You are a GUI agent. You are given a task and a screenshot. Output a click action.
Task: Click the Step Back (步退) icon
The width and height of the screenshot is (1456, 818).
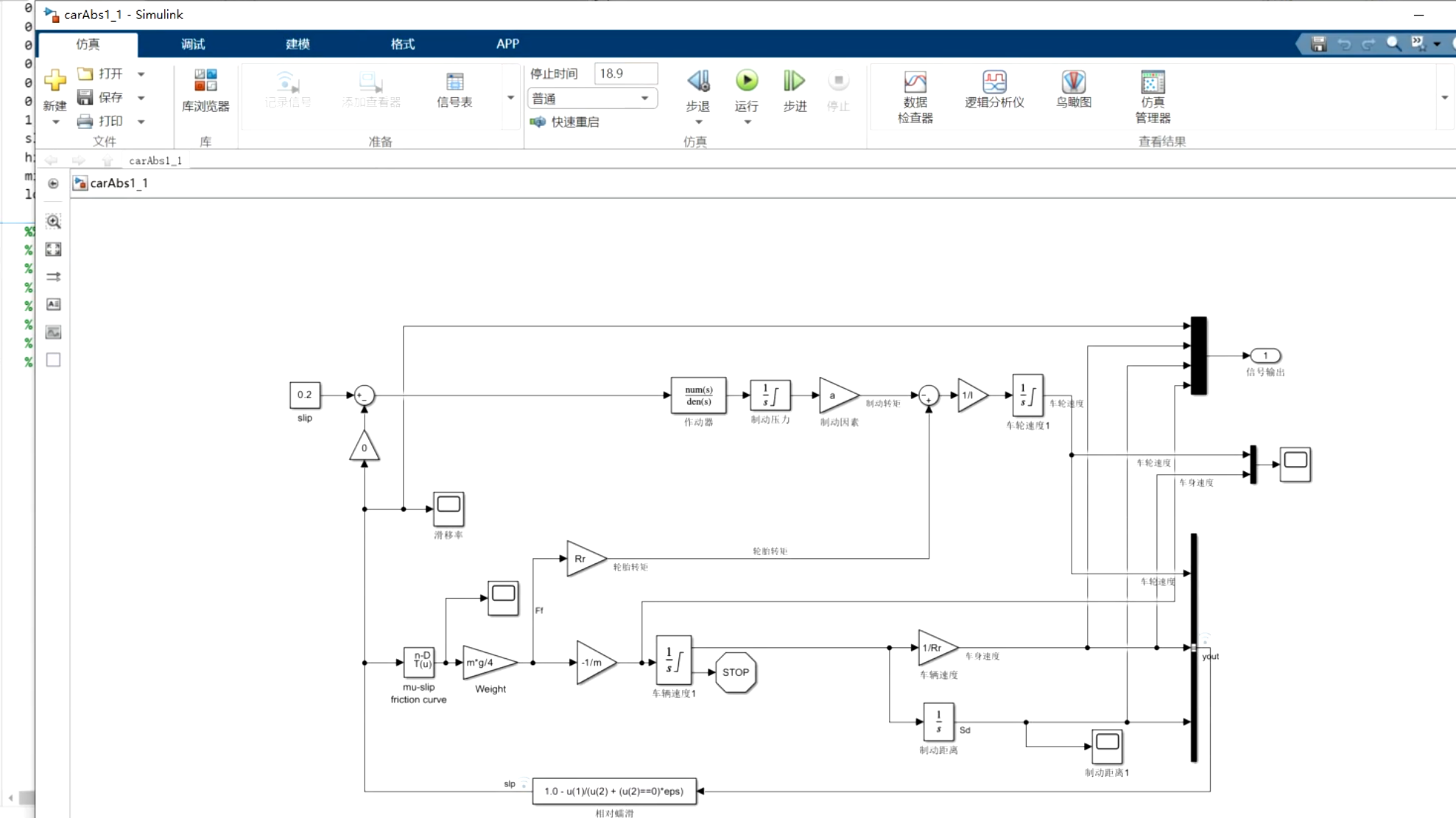(x=697, y=81)
